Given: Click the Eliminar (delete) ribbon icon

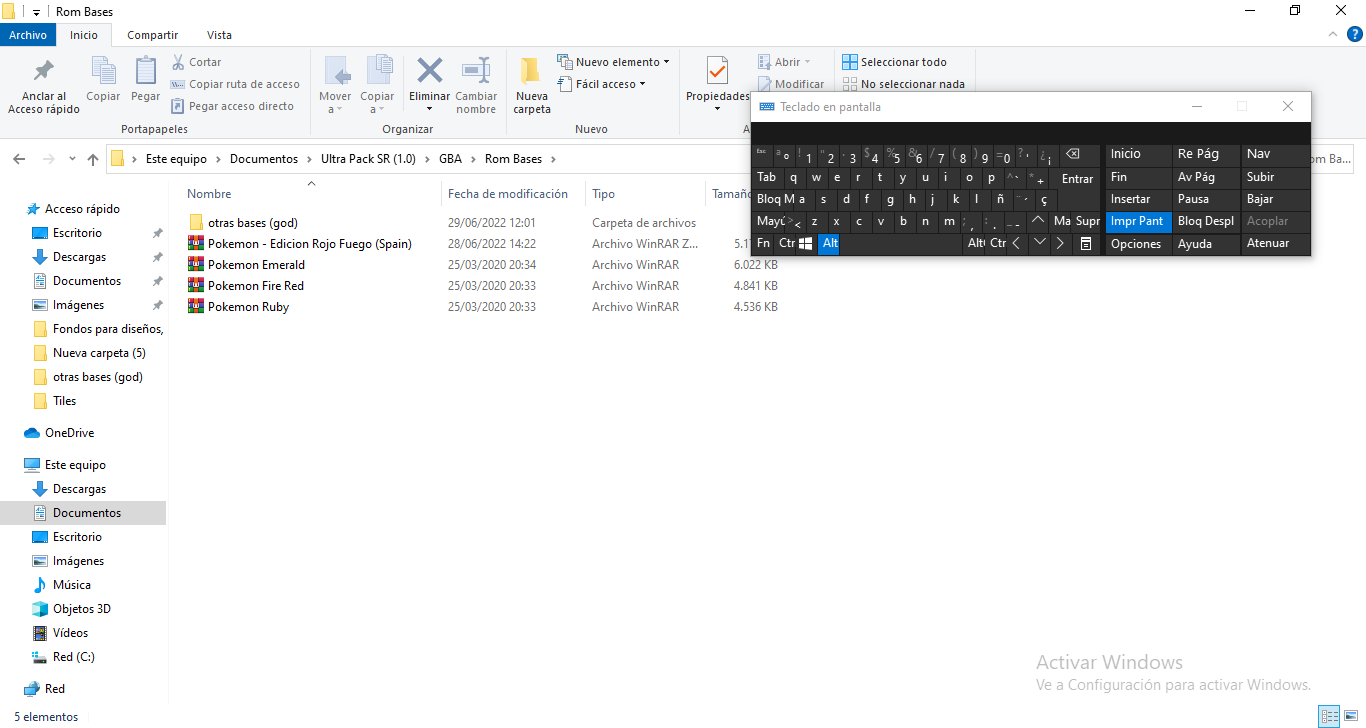Looking at the screenshot, I should [x=429, y=72].
